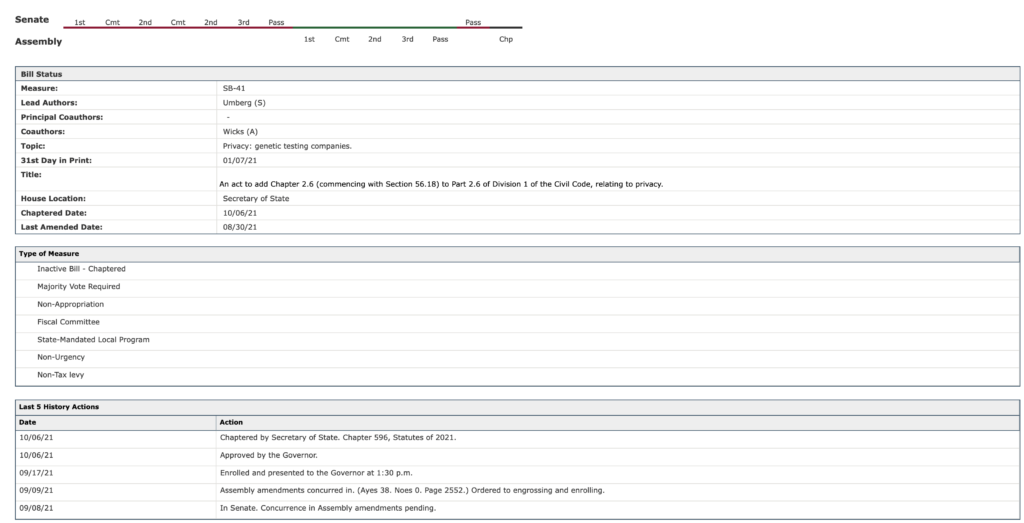
Task: Click the Type of Measure section header
Action: (49, 254)
